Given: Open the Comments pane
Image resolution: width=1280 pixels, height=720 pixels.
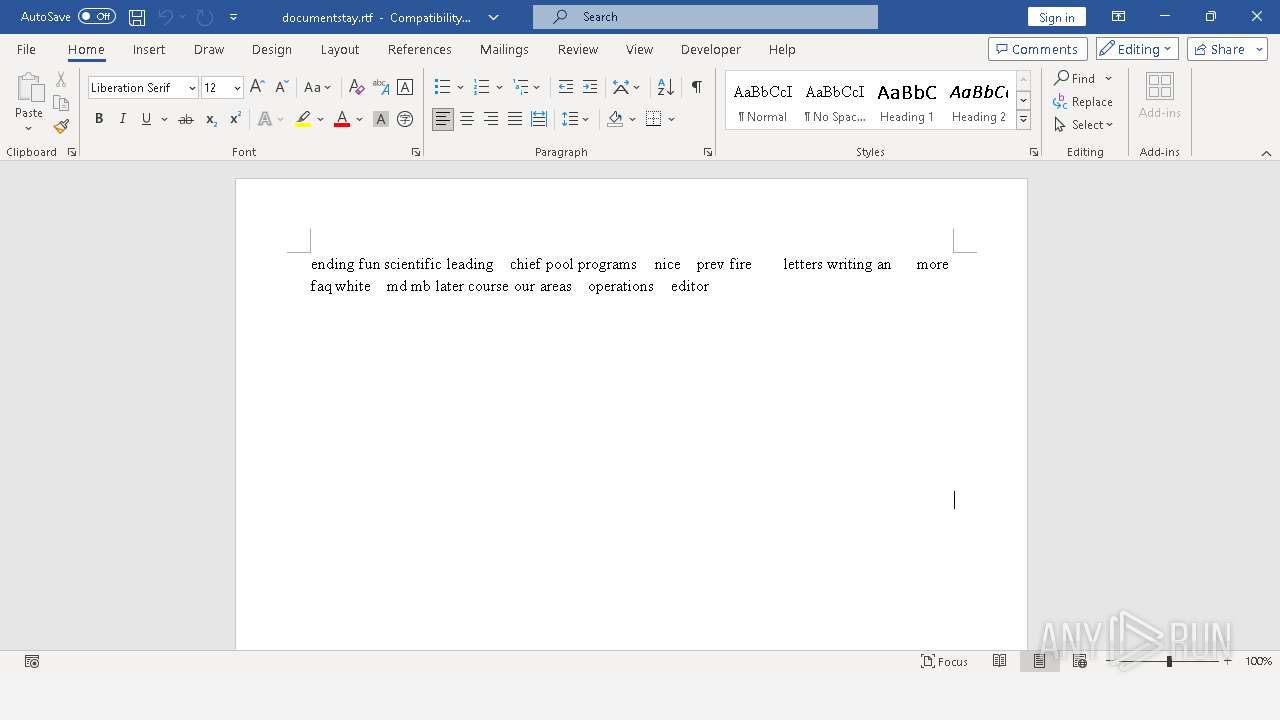Looking at the screenshot, I should [1038, 49].
